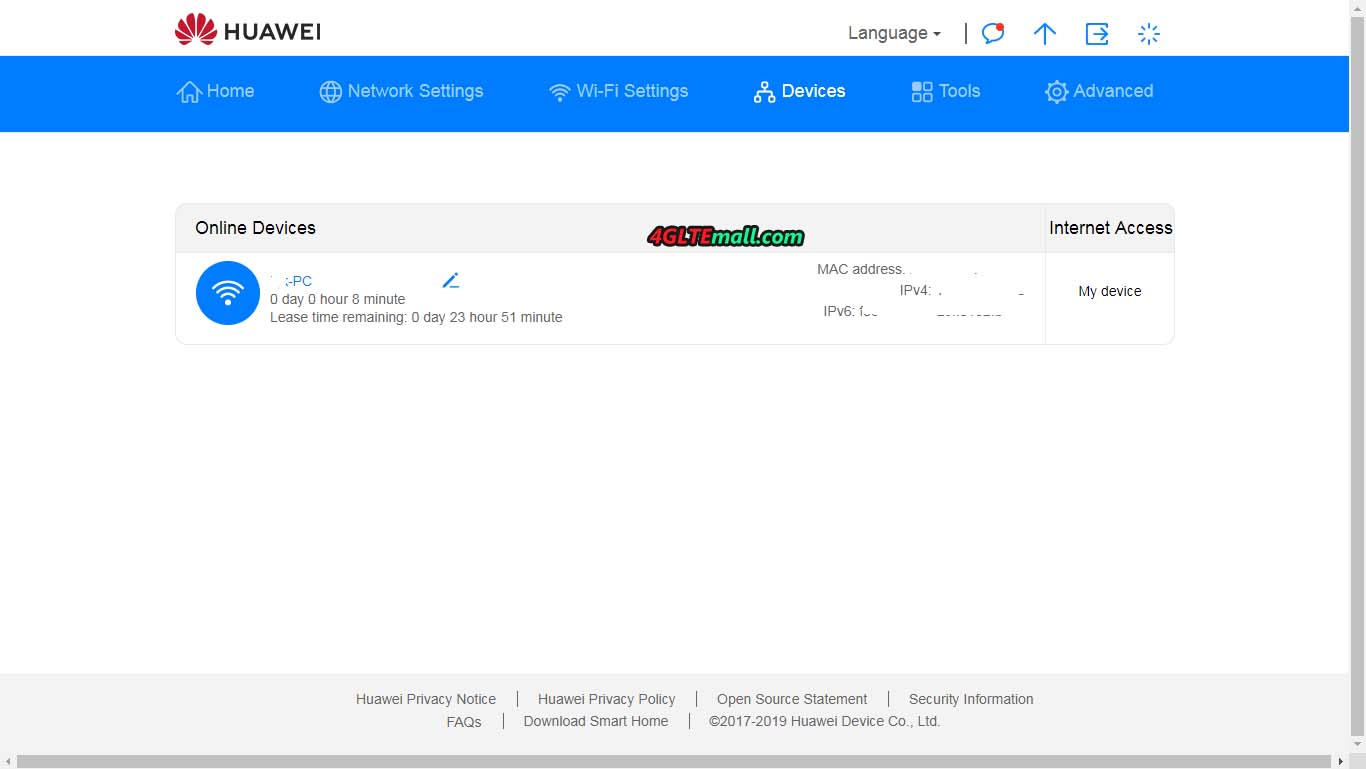This screenshot has height=769, width=1366.
Task: Go to the Home tab
Action: coord(215,91)
